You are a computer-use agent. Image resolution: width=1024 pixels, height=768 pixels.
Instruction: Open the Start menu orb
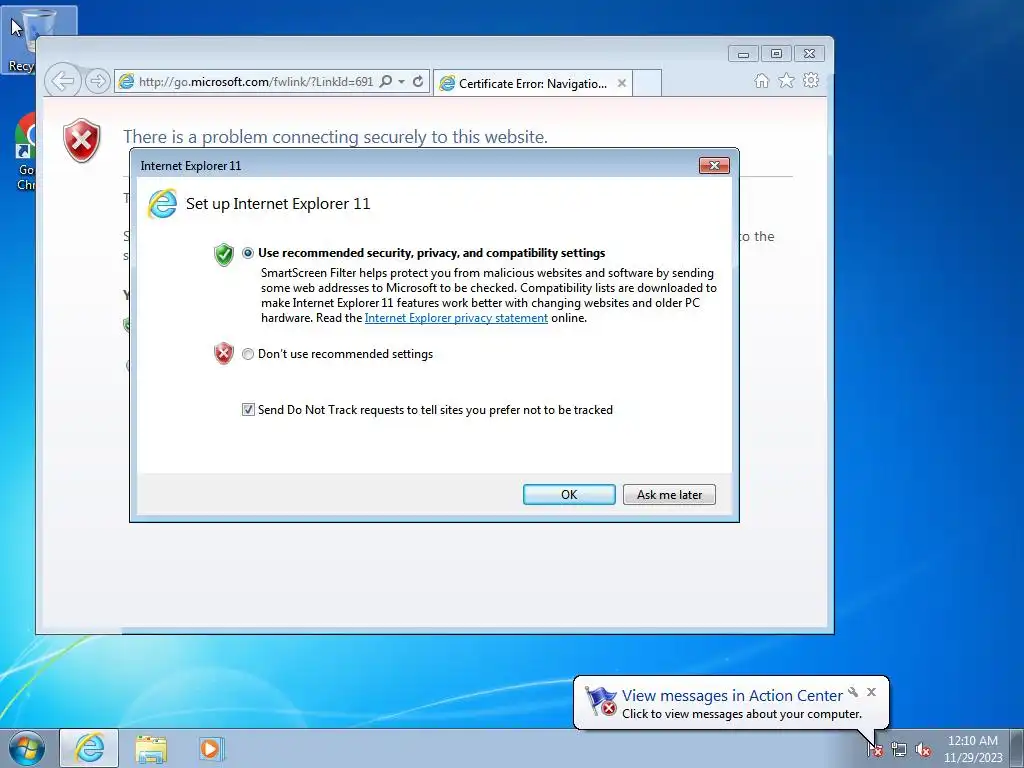(26, 748)
